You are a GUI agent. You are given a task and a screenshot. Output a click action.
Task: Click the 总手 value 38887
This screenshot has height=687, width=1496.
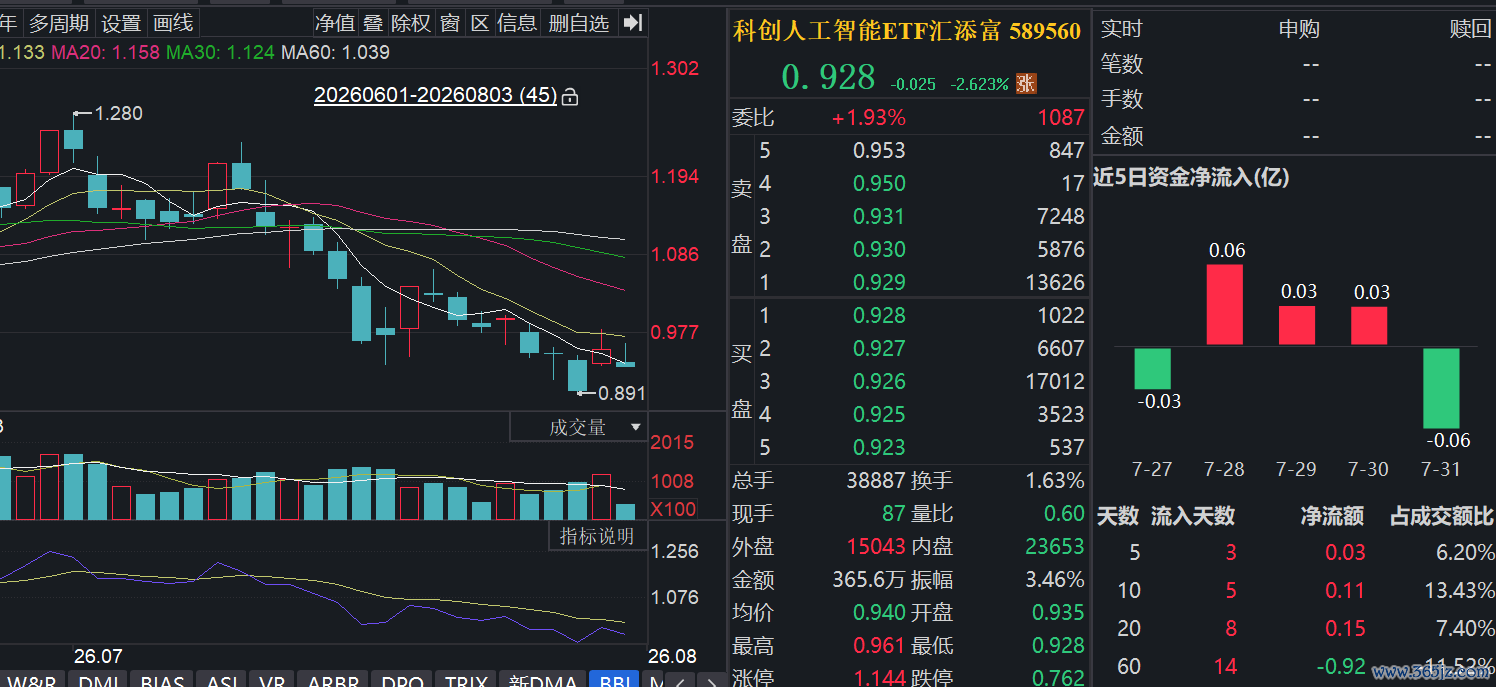(875, 481)
